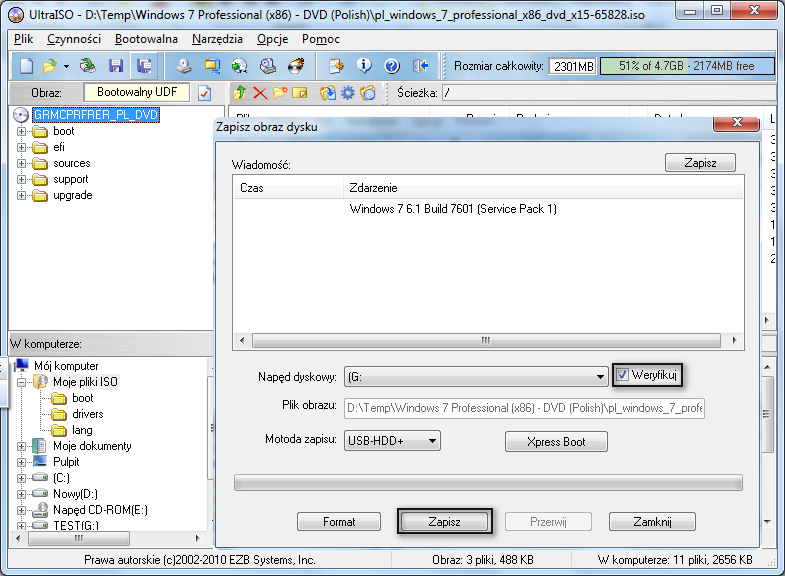Click the red X Delete icon

point(260,93)
